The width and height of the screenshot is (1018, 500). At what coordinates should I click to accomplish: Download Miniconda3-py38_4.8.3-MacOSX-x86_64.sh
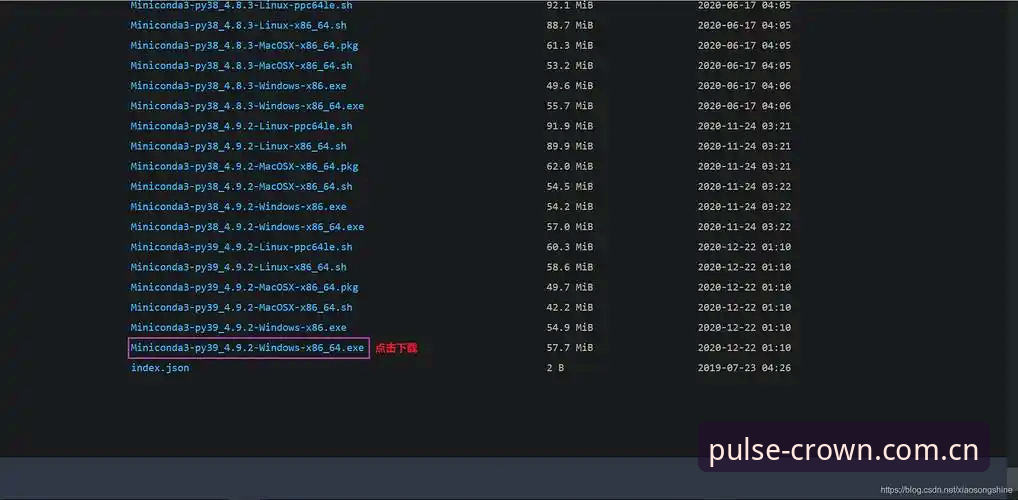pyautogui.click(x=242, y=66)
